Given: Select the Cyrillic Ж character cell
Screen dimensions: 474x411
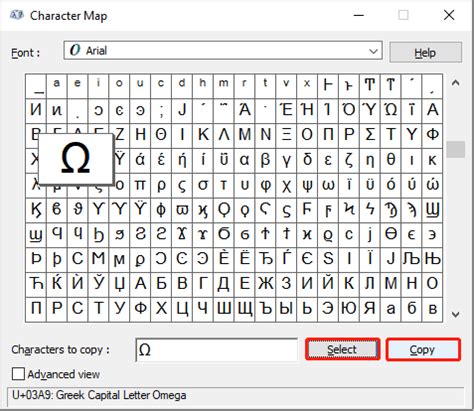Looking at the screenshot, I should (x=265, y=284).
